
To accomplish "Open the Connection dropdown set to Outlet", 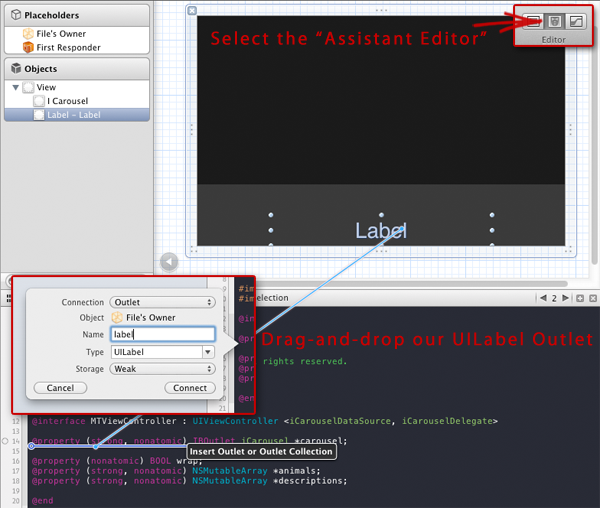I will click(162, 302).
